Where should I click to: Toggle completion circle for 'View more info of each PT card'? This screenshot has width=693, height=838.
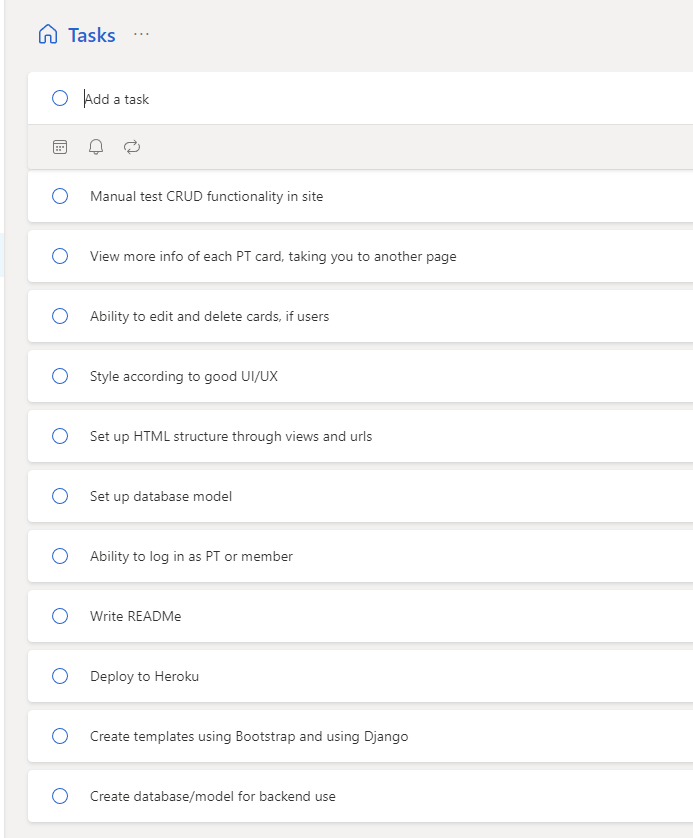pos(59,256)
